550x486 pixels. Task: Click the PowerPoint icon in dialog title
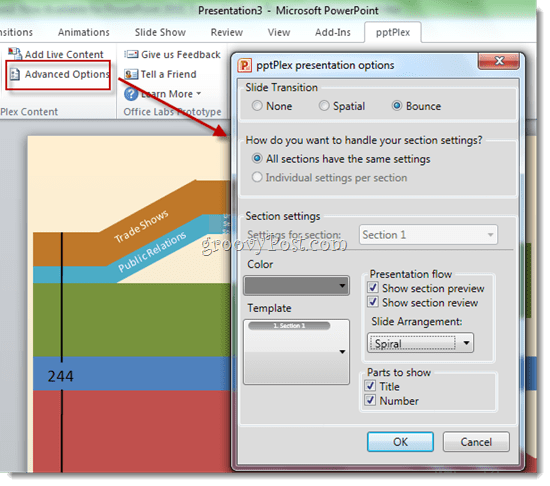(x=244, y=65)
